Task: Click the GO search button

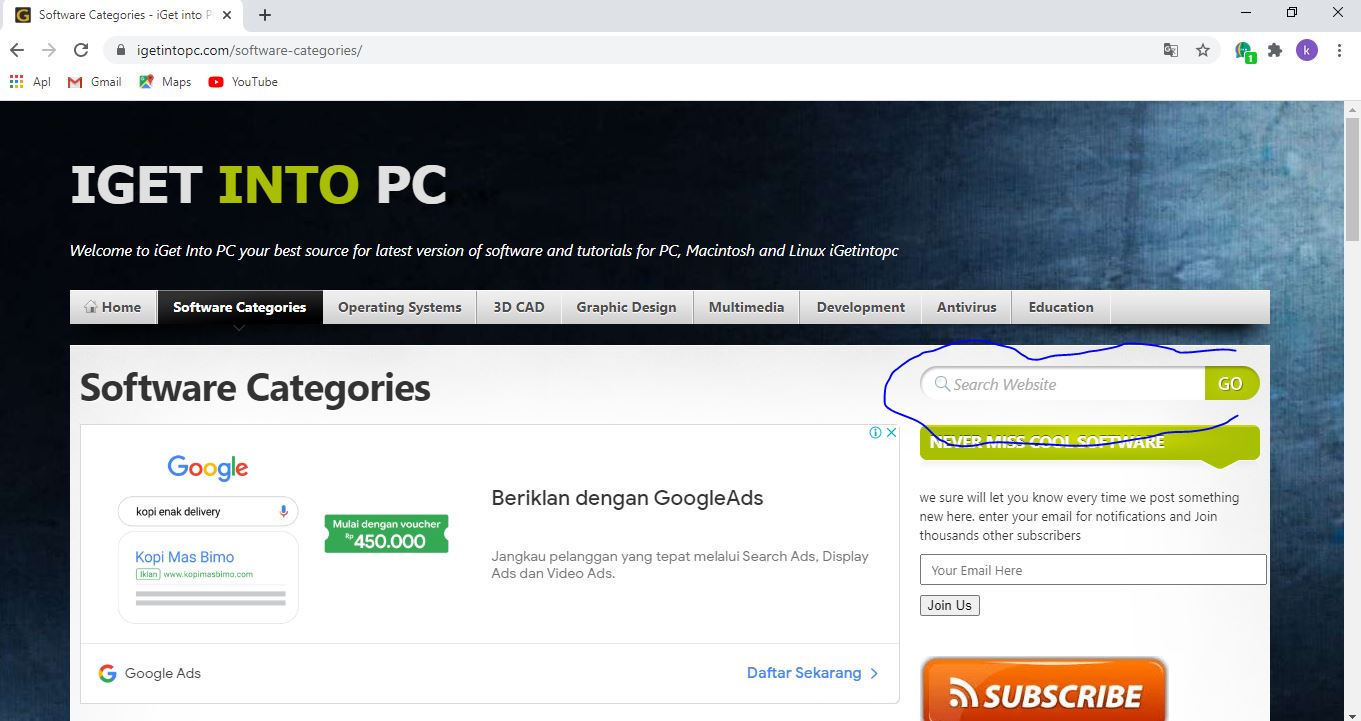Action: 1231,384
